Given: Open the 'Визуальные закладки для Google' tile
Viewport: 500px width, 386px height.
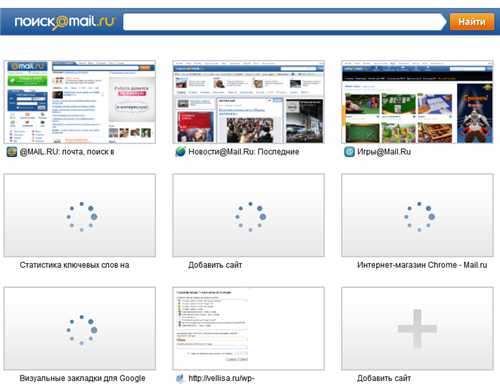Looking at the screenshot, I should tap(80, 329).
